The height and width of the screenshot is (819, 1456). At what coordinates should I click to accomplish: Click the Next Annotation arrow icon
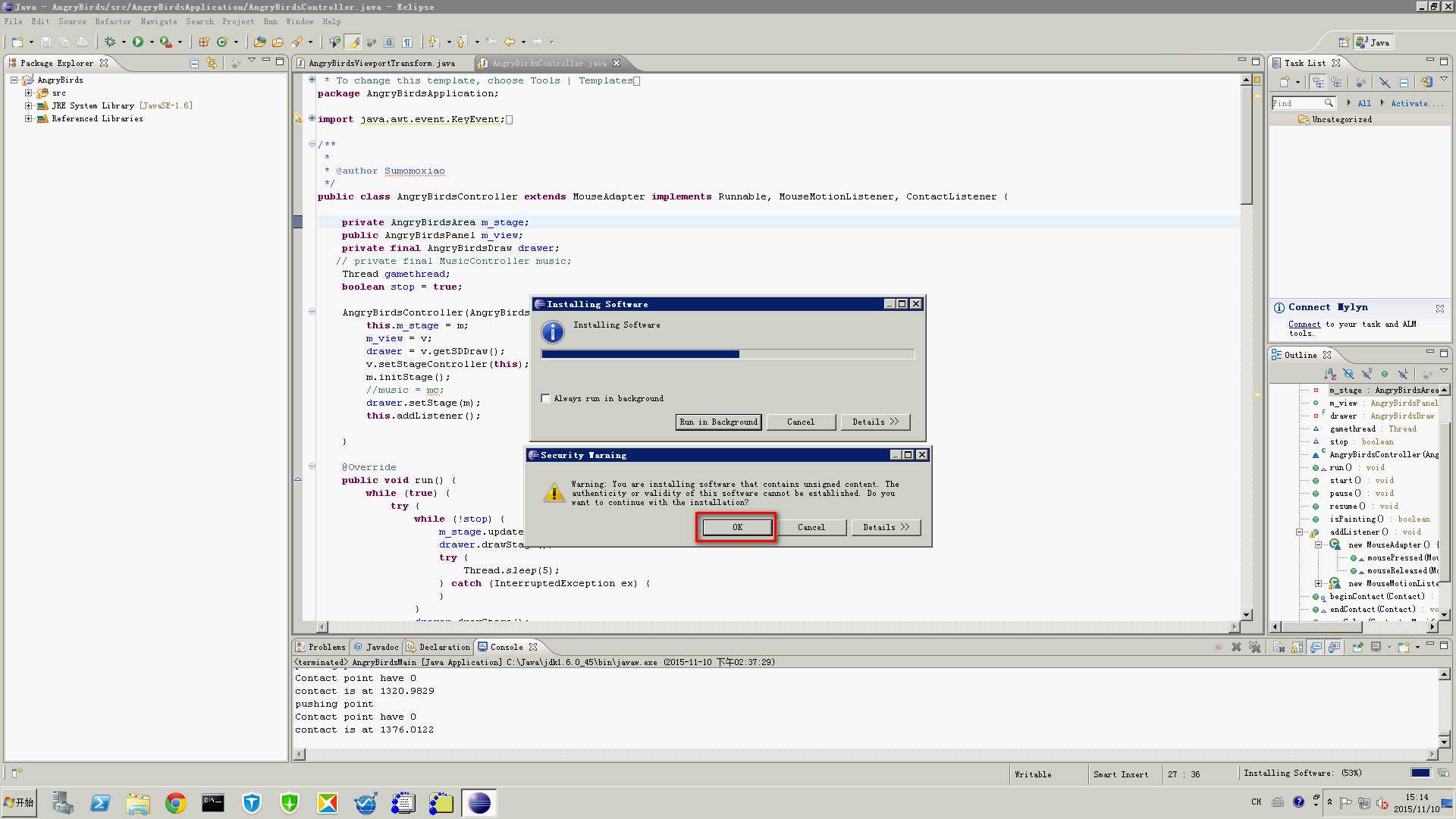click(434, 42)
